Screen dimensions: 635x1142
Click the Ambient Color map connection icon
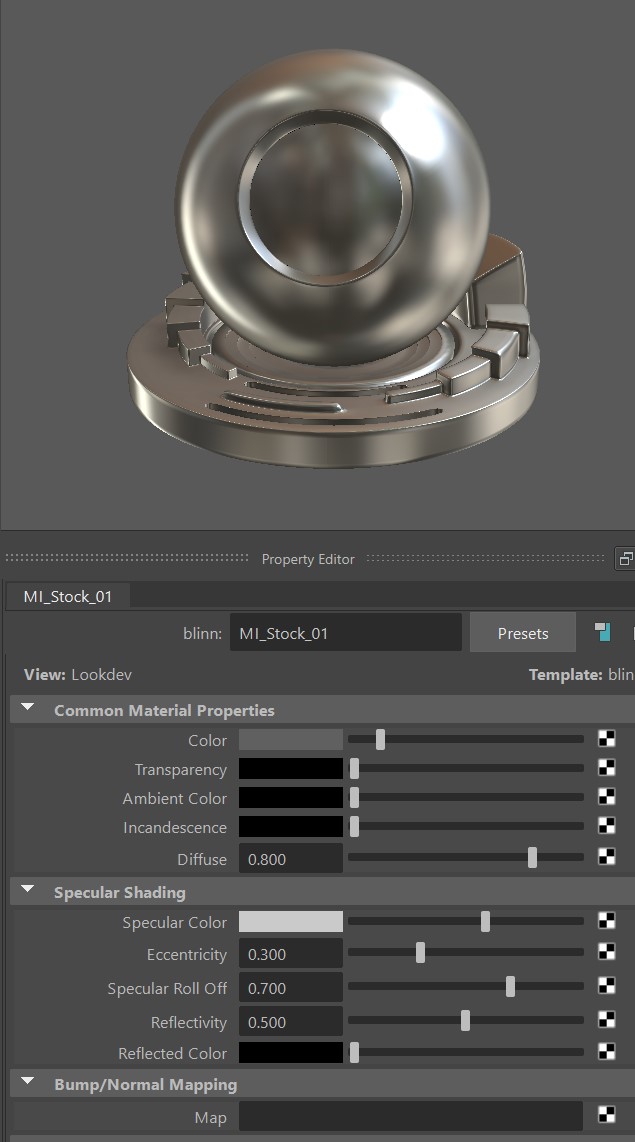[607, 797]
